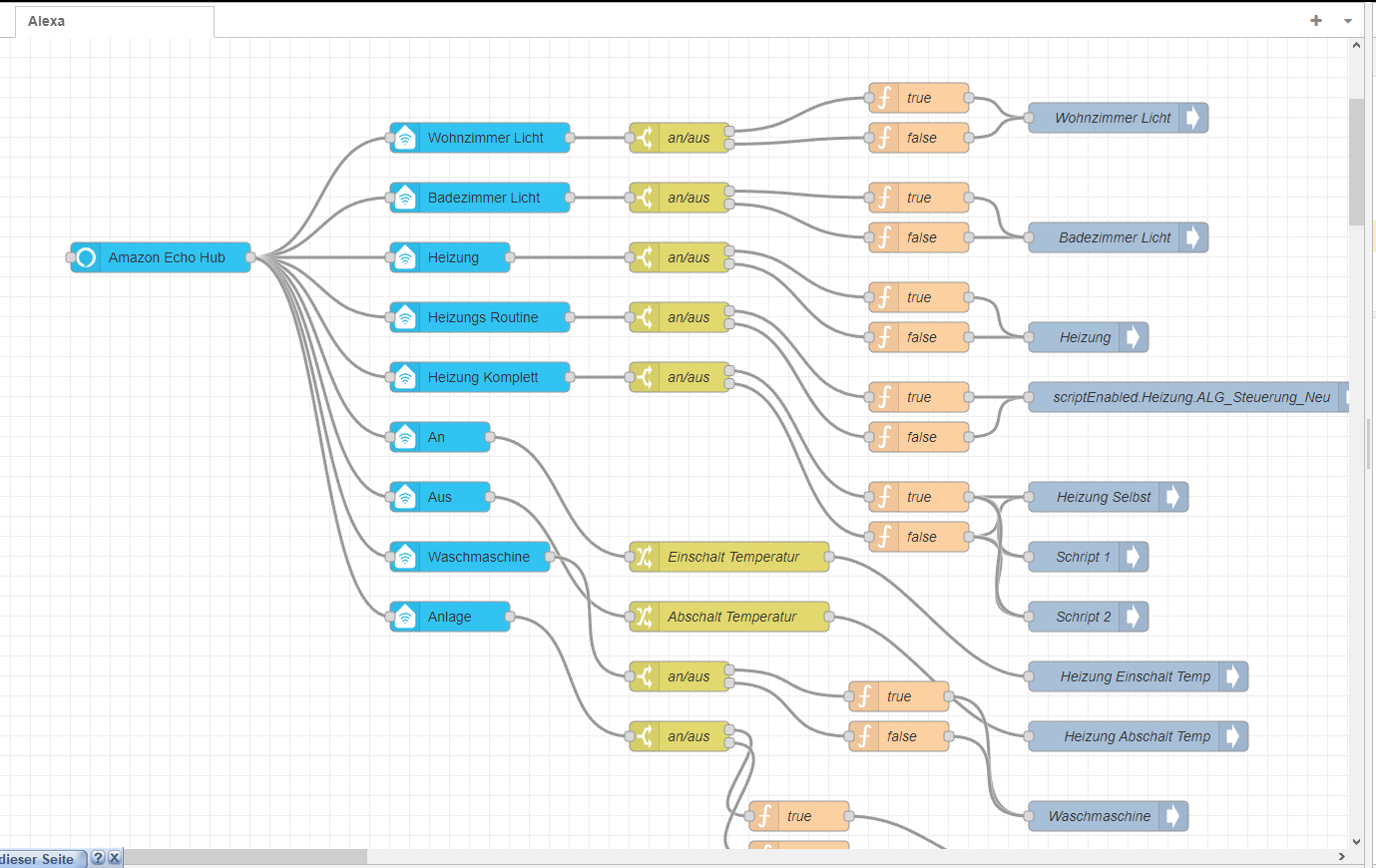Select switch icon of an/aus after Badezimmer Licht
Viewport: 1376px width, 868px height.
tap(645, 198)
